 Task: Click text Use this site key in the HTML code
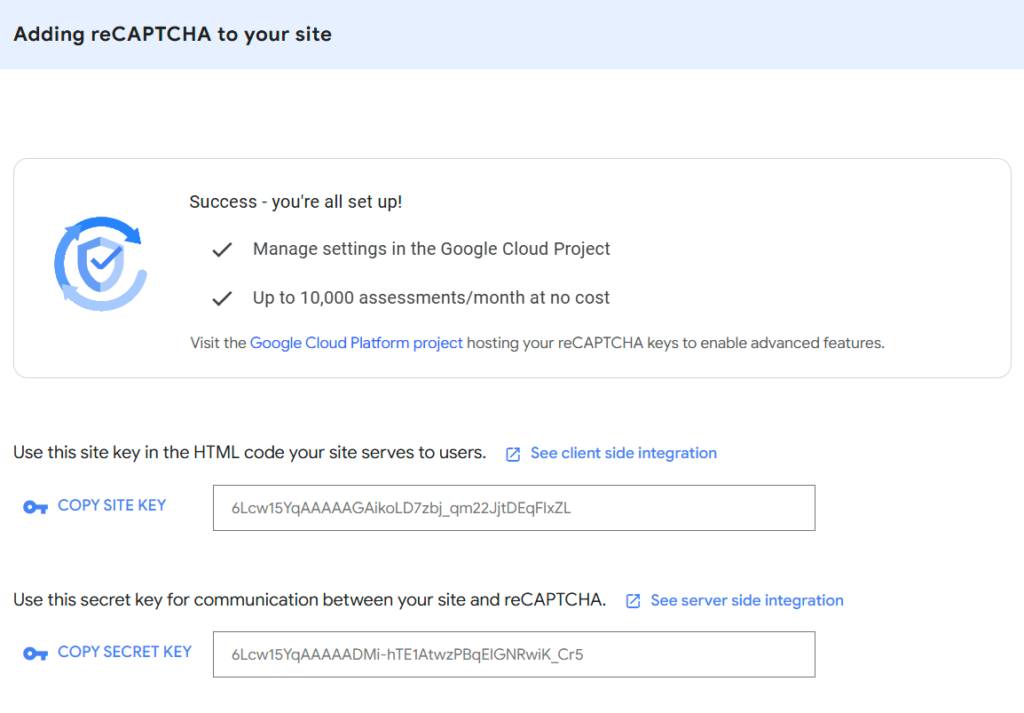249,452
